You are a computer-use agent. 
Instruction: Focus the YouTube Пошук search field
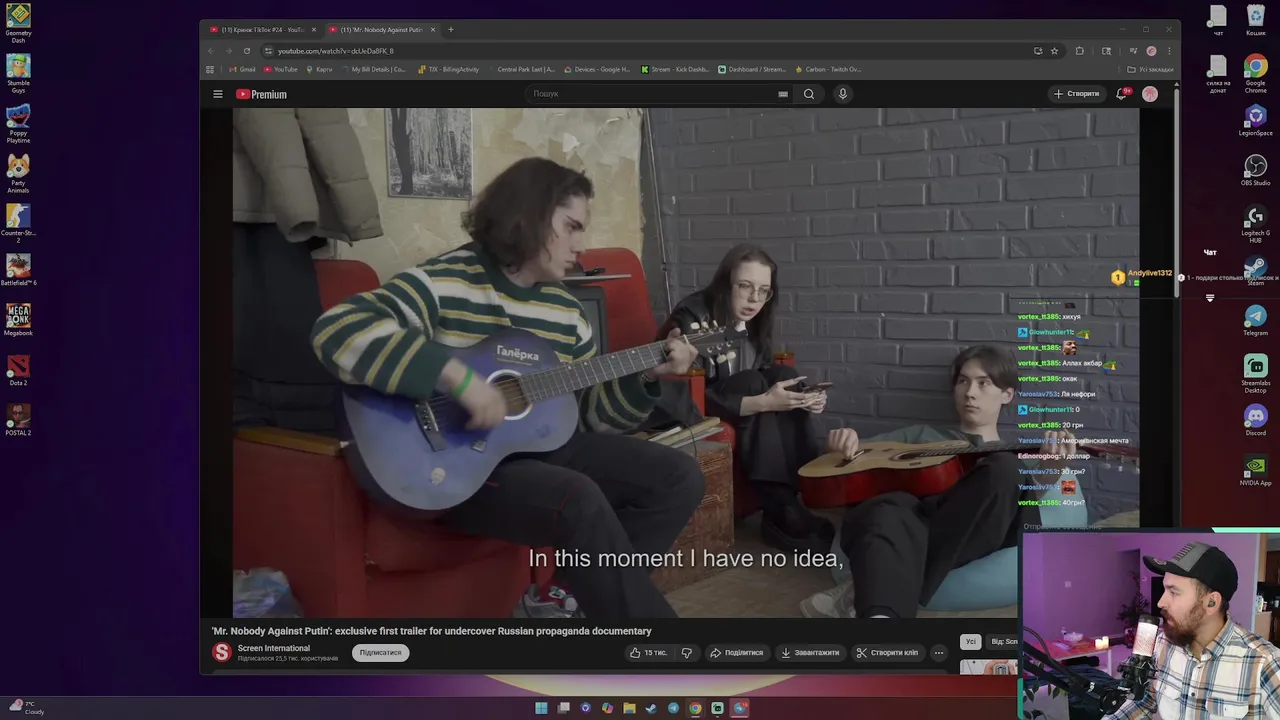(x=650, y=94)
